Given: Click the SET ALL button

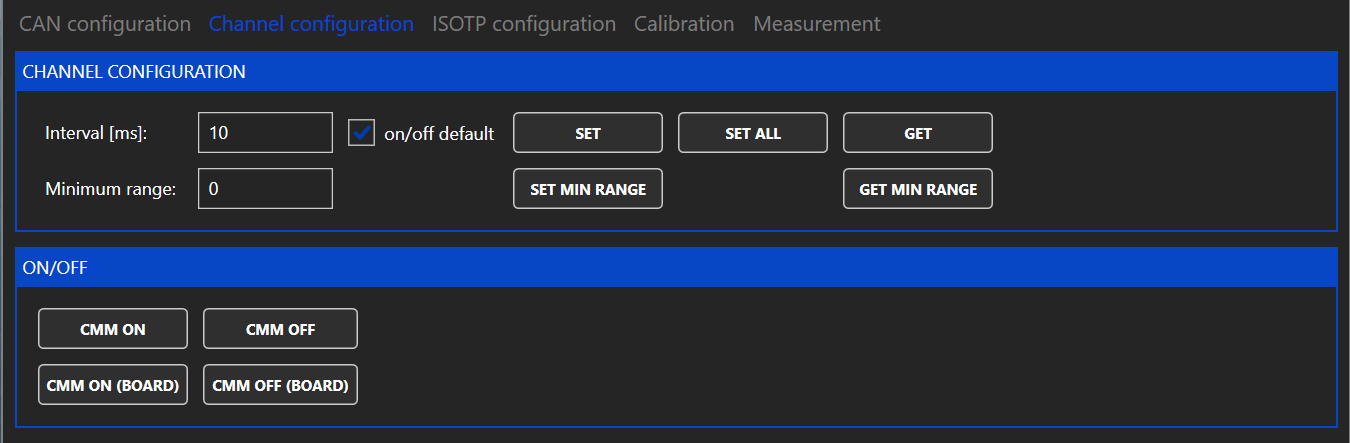Looking at the screenshot, I should click(x=753, y=133).
